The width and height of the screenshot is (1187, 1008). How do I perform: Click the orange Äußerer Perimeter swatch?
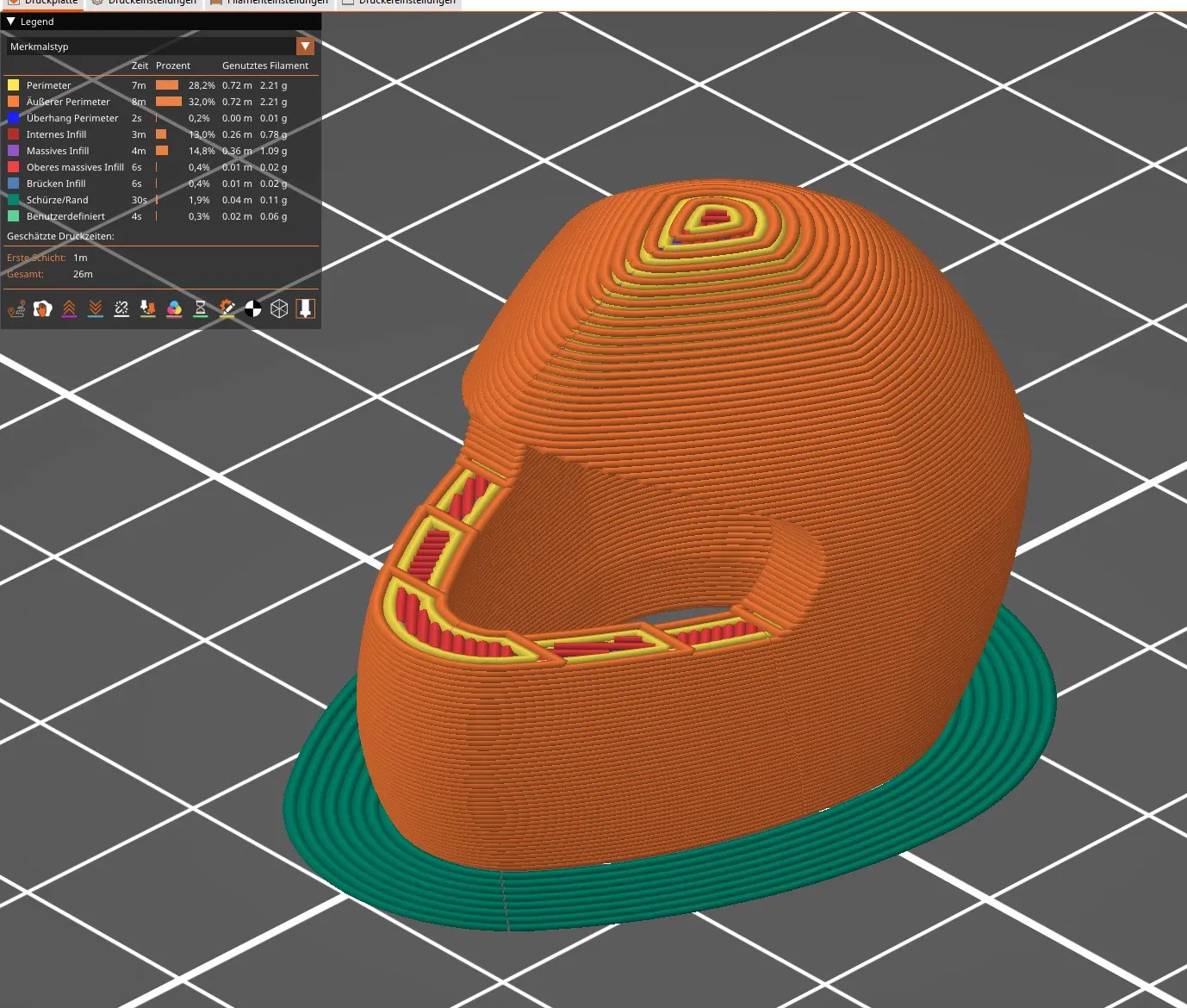(x=13, y=102)
